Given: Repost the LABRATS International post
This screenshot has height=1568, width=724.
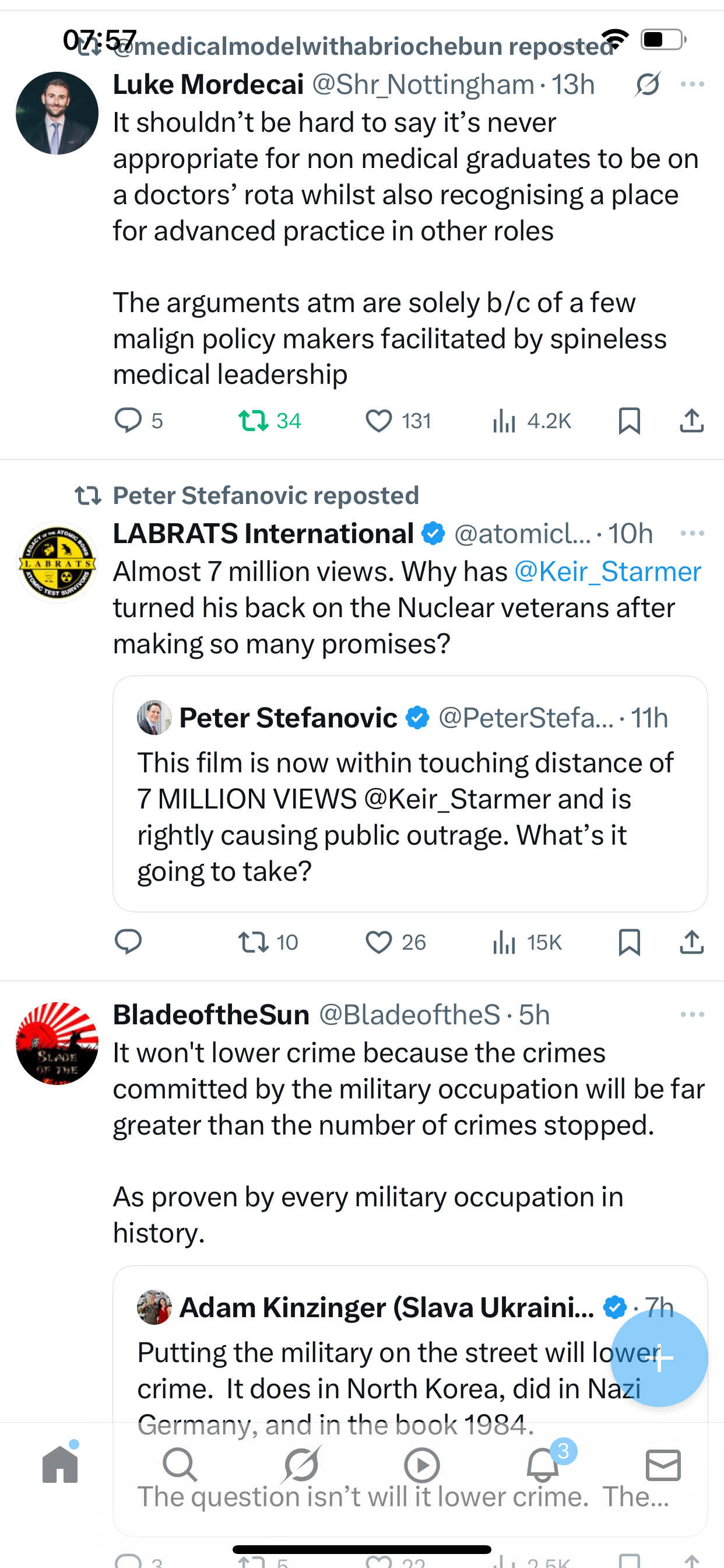Looking at the screenshot, I should pyautogui.click(x=254, y=942).
